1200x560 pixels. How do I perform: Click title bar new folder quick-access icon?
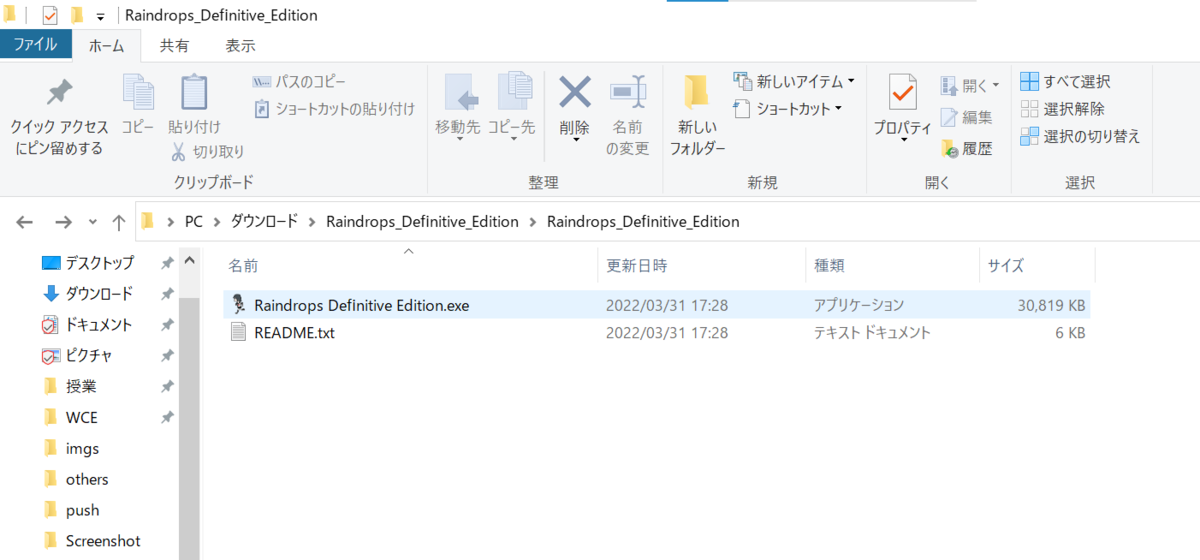pyautogui.click(x=77, y=16)
